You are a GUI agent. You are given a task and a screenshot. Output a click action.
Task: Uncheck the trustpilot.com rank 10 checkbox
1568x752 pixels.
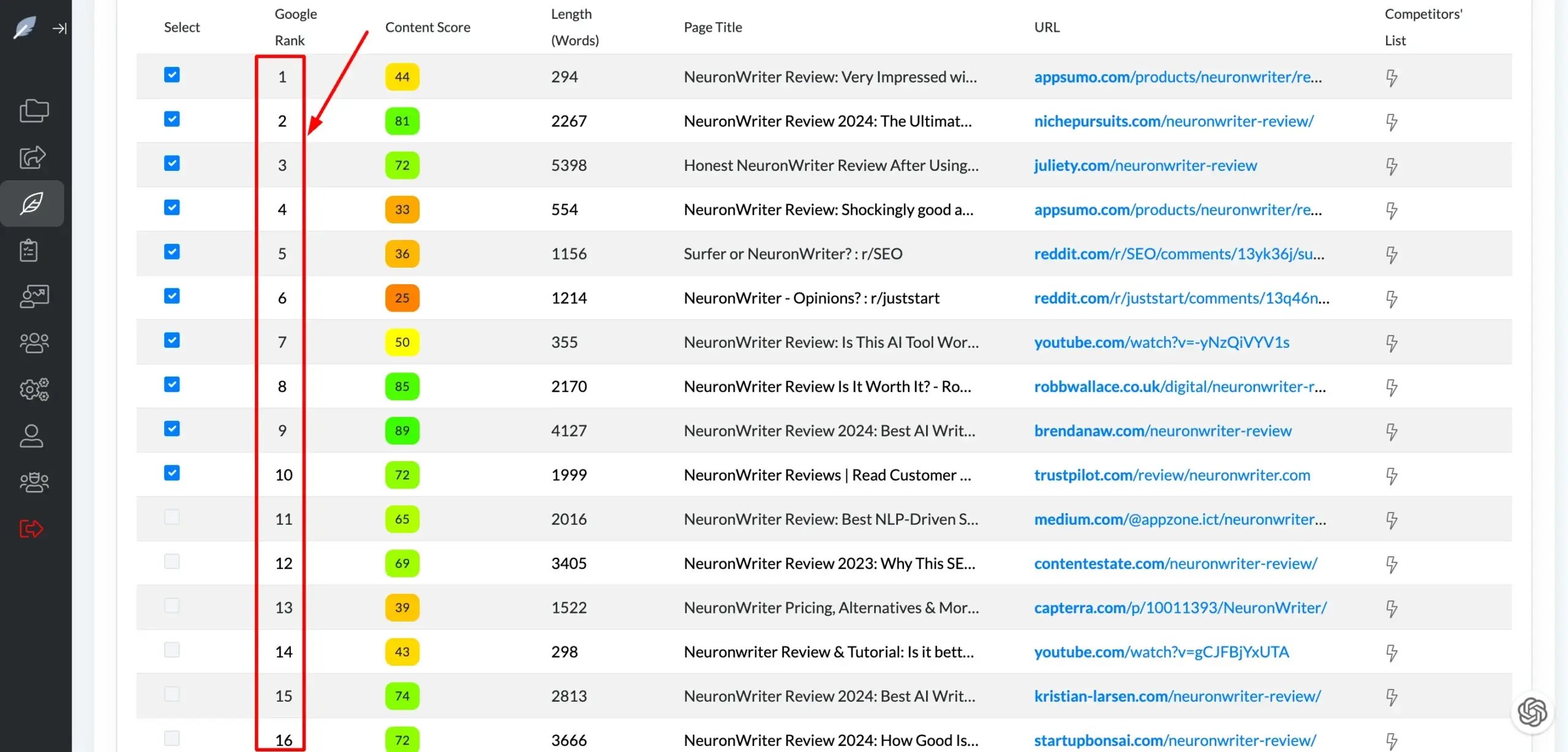(172, 473)
